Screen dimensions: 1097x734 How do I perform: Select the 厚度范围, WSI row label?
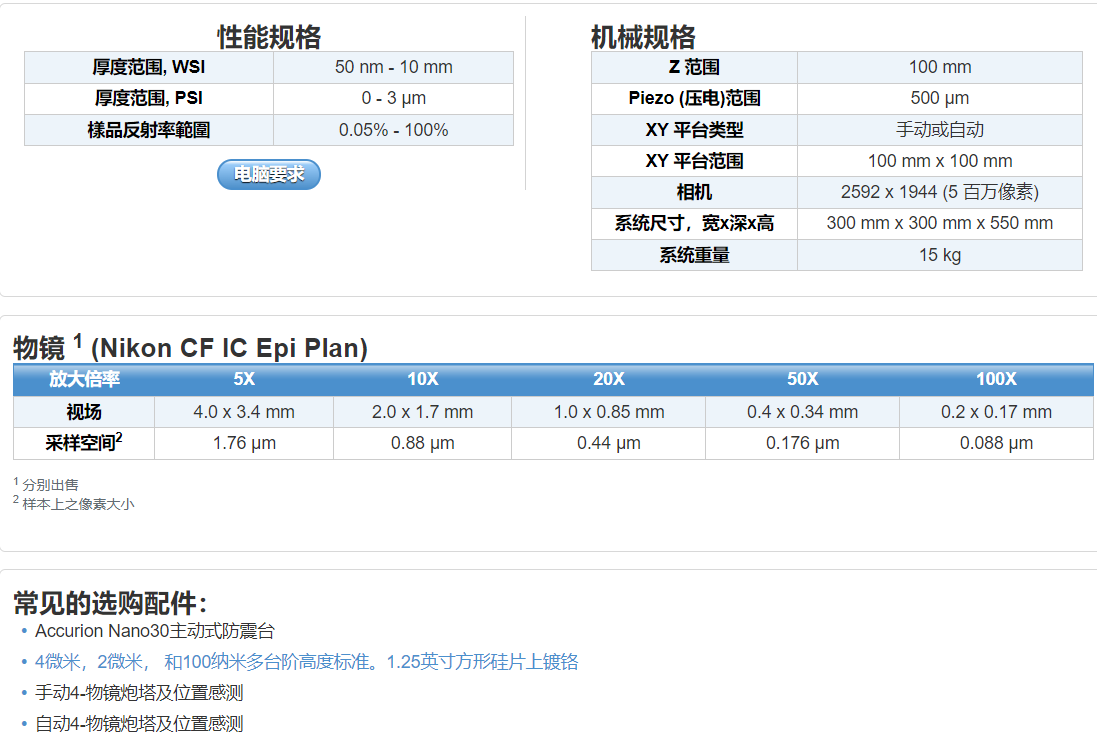149,67
